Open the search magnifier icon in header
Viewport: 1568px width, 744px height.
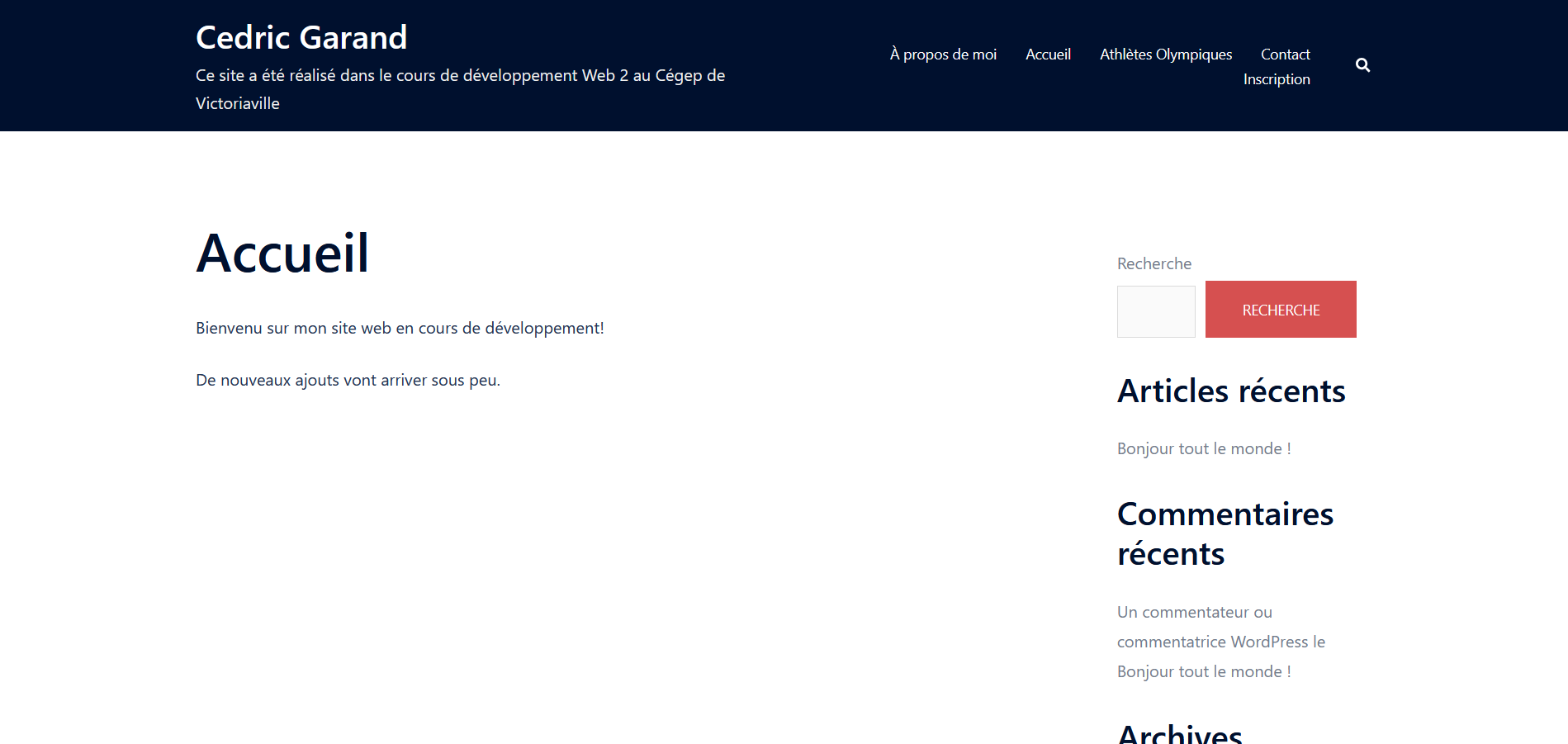click(1362, 65)
